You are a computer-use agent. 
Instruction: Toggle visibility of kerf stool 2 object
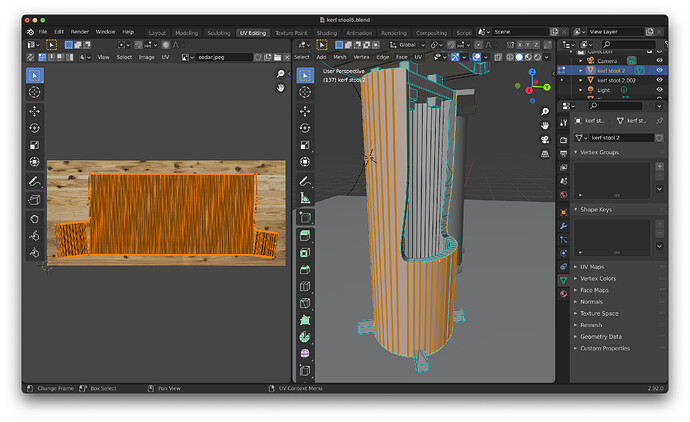[659, 70]
